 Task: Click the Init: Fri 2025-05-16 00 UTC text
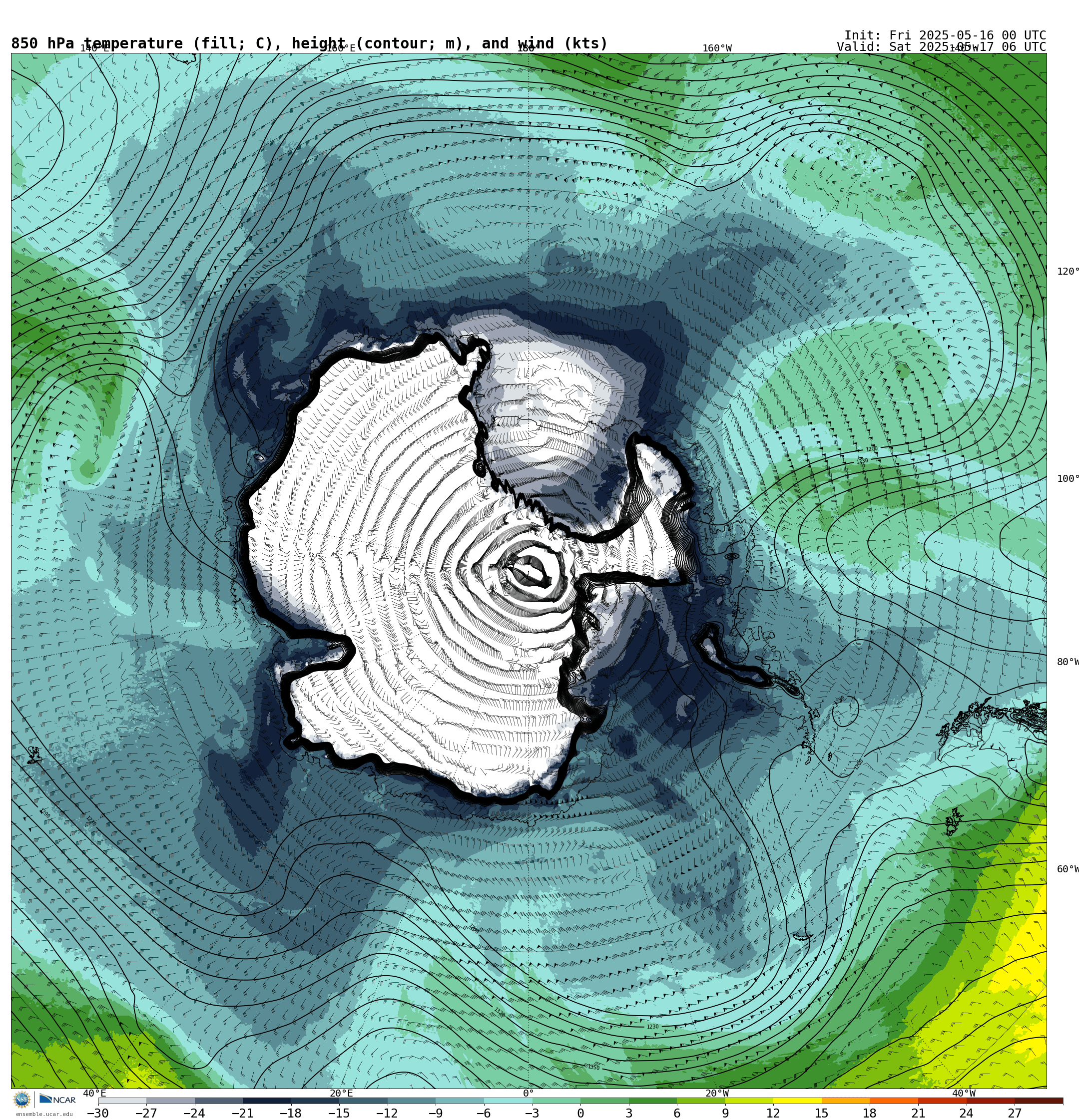(945, 35)
